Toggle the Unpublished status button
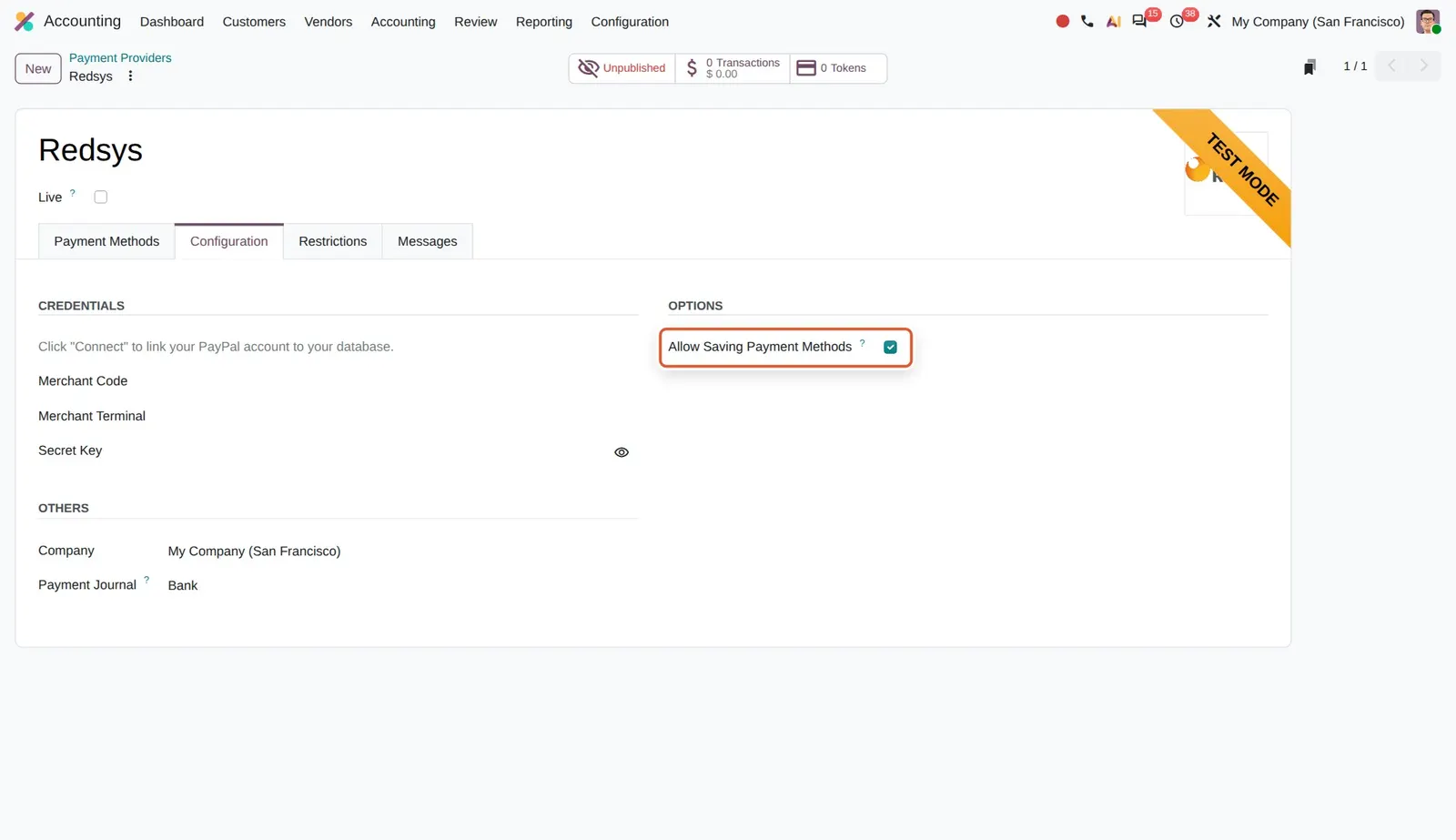 (622, 68)
